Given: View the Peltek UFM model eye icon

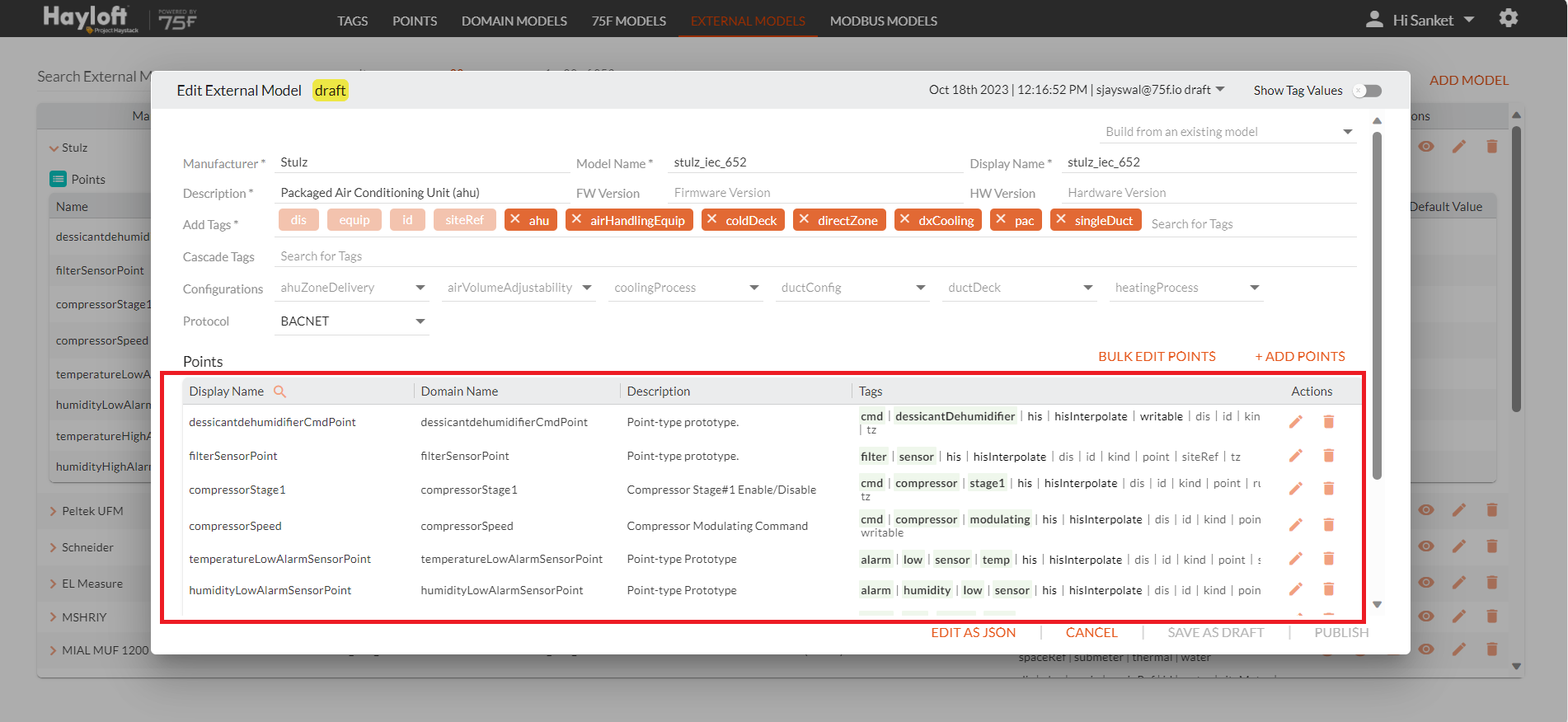Looking at the screenshot, I should pos(1426,510).
